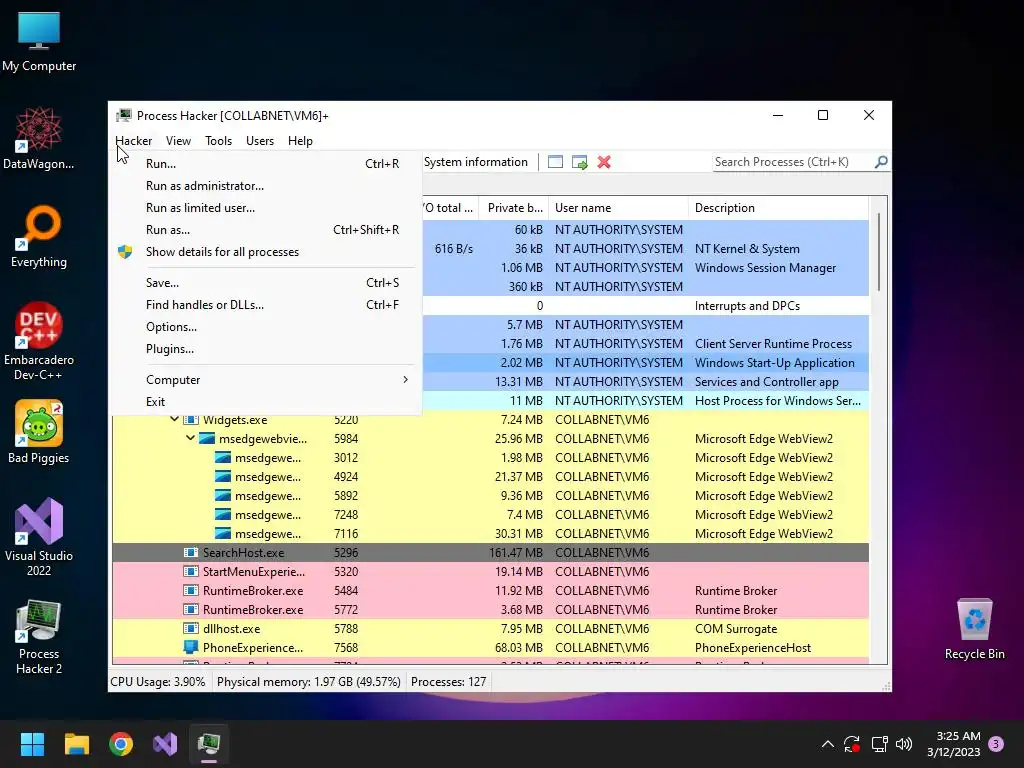
Task: Open Embarcadero Dev-C++ desktop shortcut
Action: [x=39, y=341]
